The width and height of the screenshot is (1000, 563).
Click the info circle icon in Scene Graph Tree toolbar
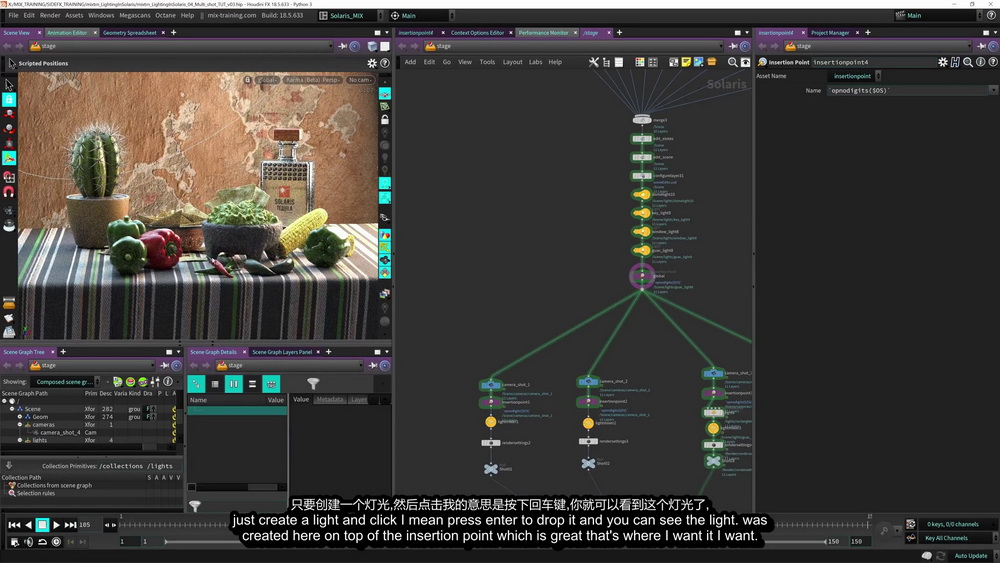[168, 381]
